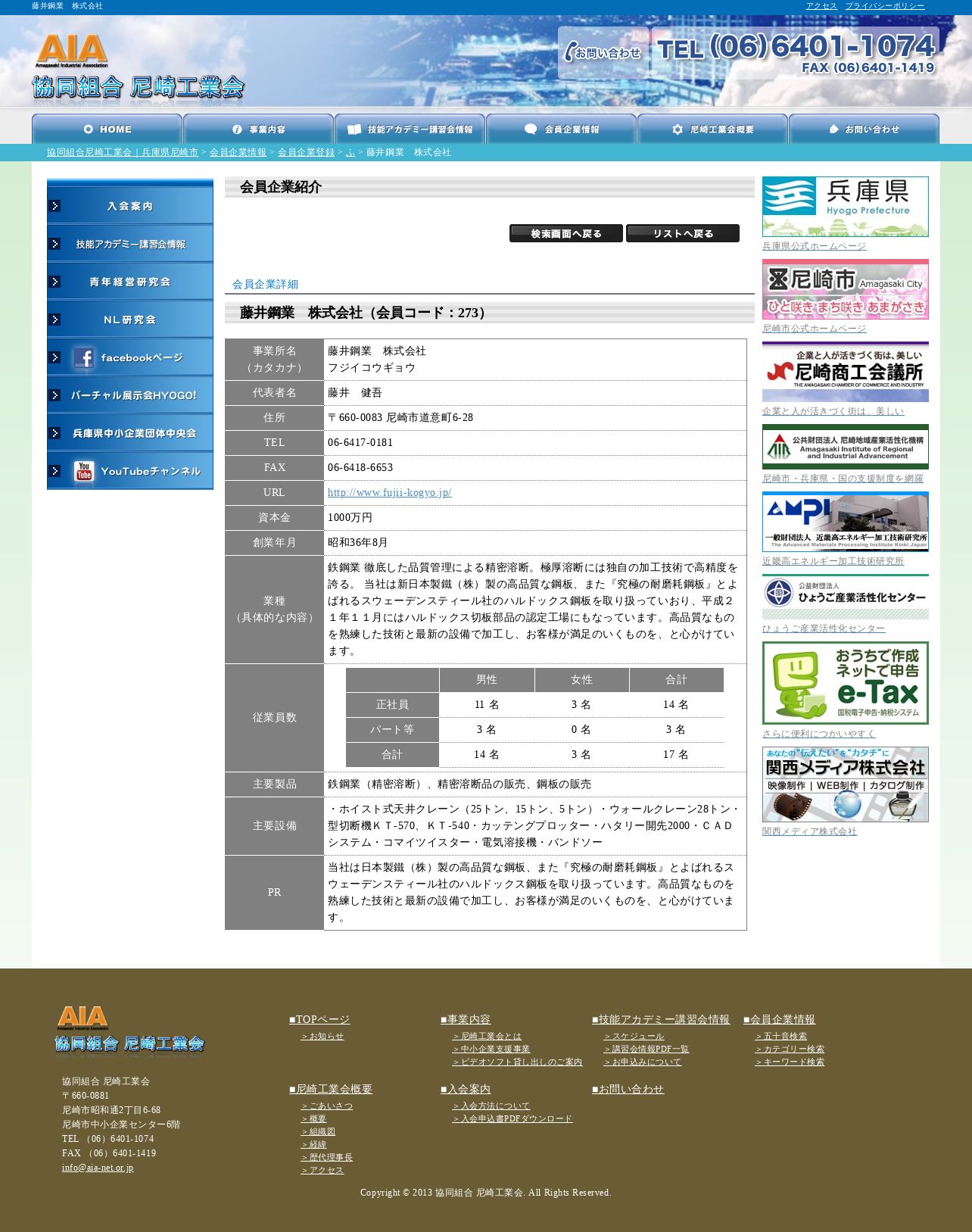Click the footer AIA logo
972x1232 pixels.
click(129, 1030)
